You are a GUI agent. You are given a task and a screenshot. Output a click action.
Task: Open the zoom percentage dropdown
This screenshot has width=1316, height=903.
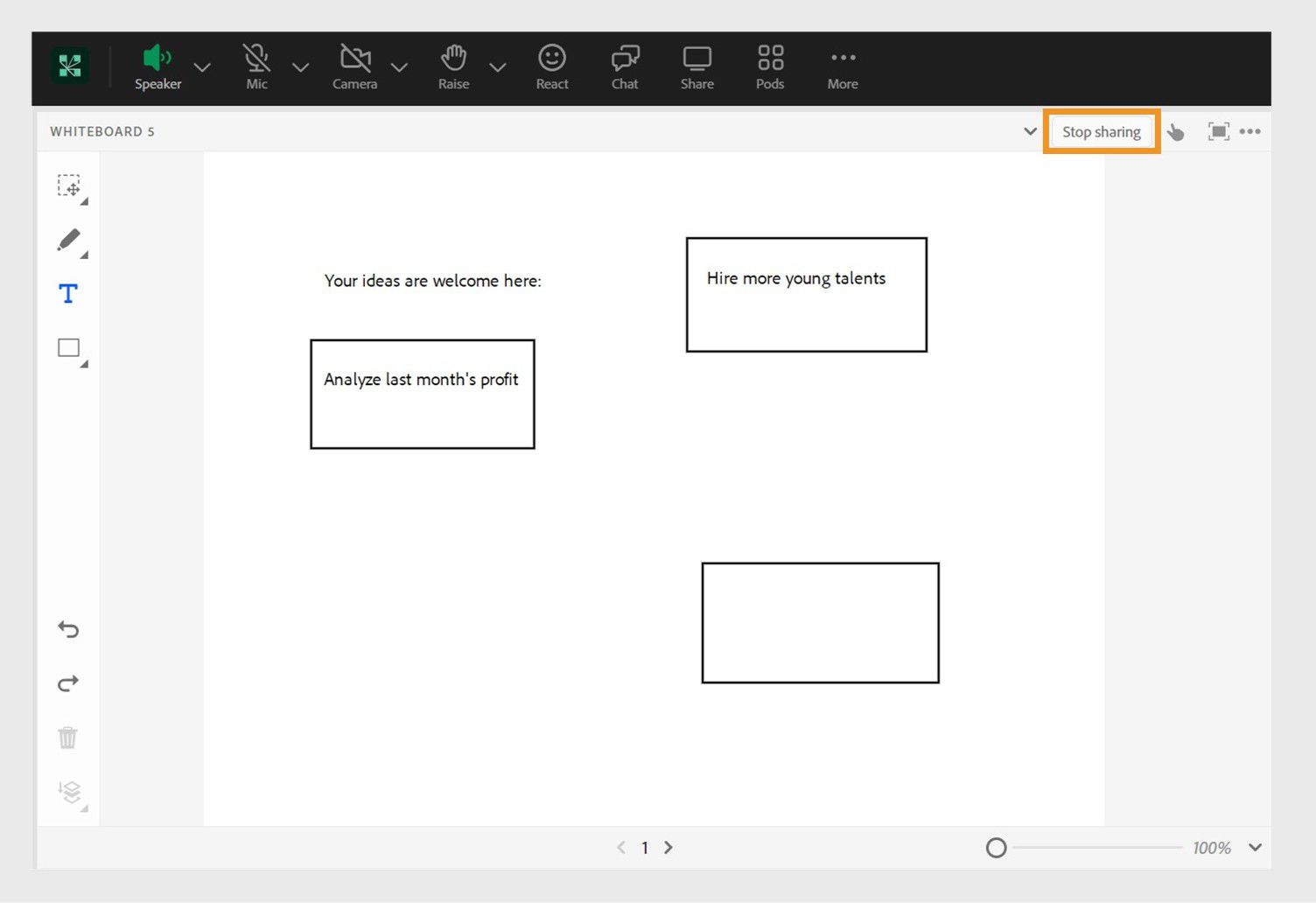(1255, 847)
